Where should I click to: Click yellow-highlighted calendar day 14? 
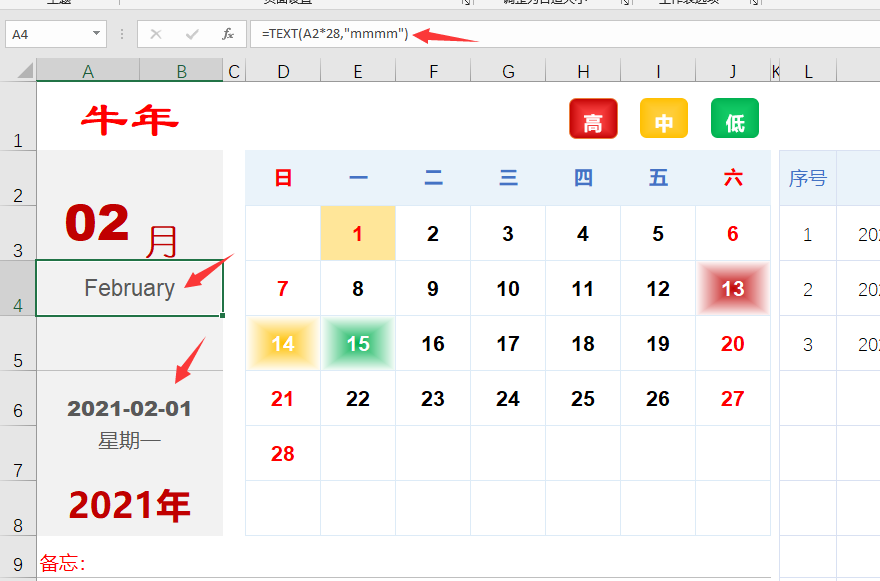click(x=283, y=343)
